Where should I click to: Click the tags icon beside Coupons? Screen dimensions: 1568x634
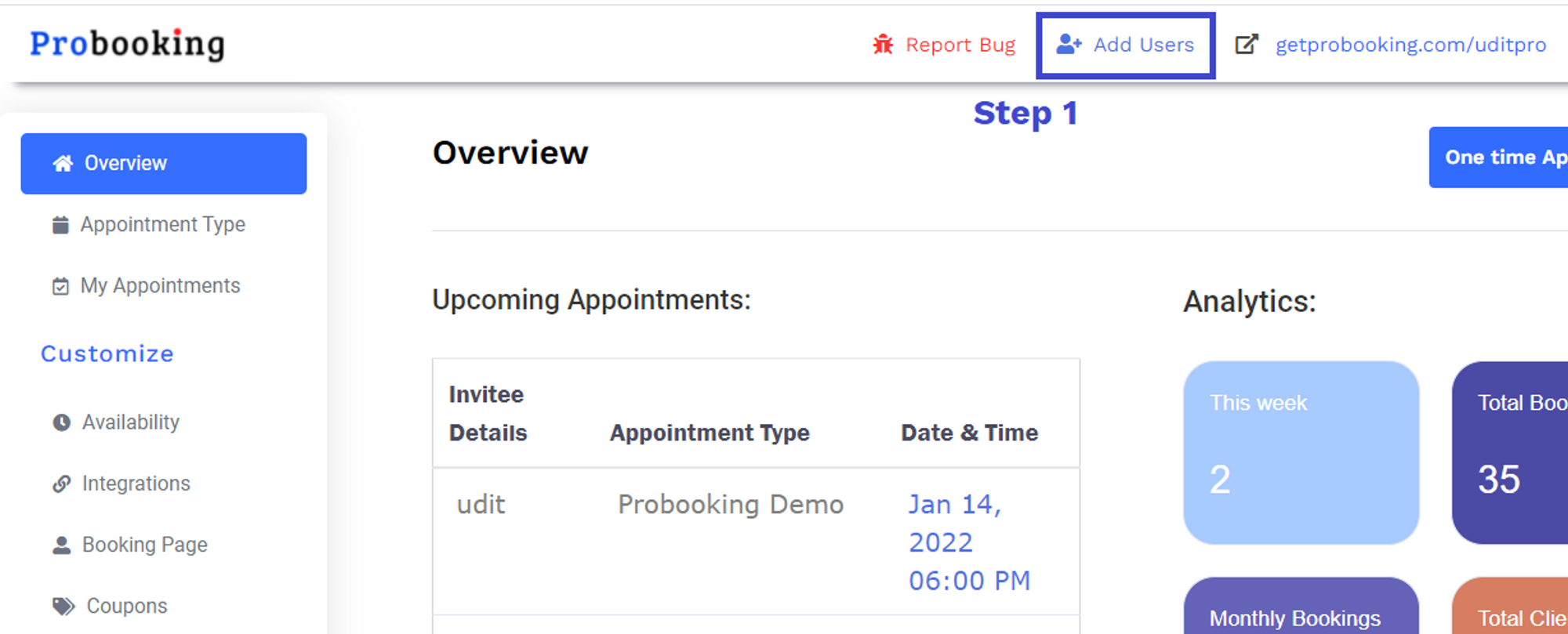(64, 606)
